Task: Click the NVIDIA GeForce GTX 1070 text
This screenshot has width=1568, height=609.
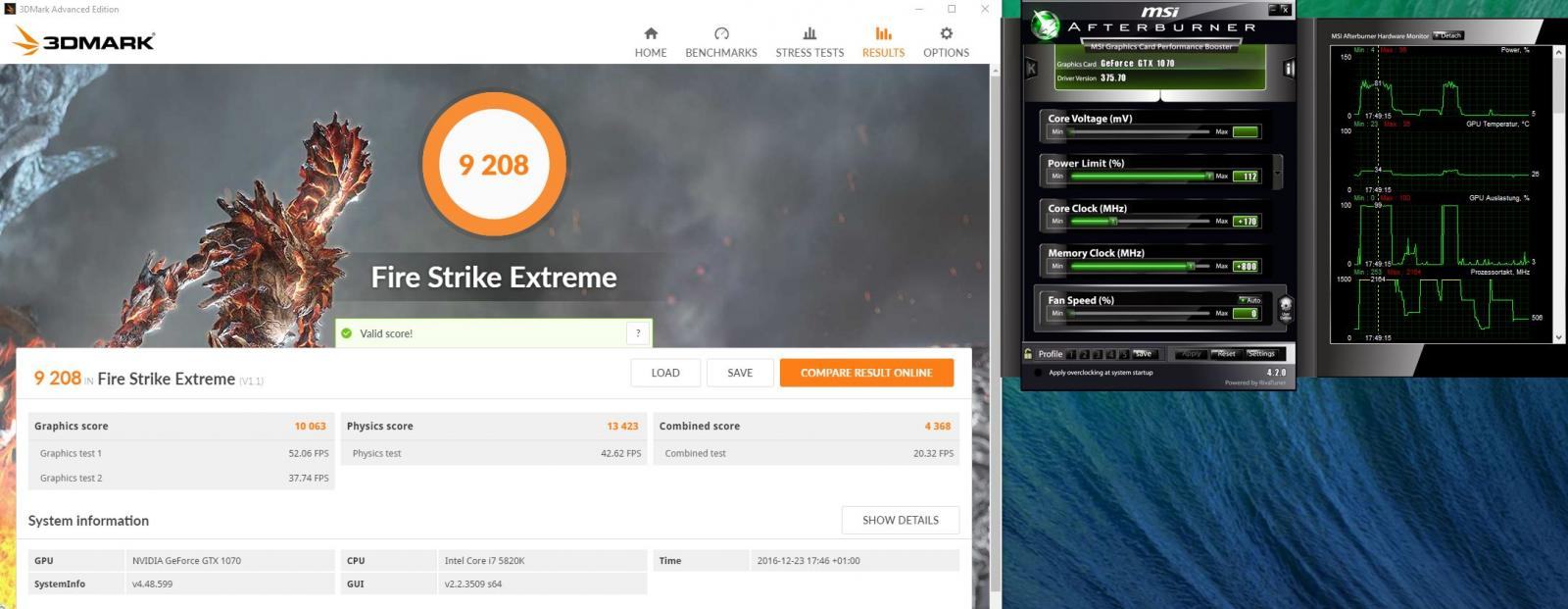Action: coord(186,561)
